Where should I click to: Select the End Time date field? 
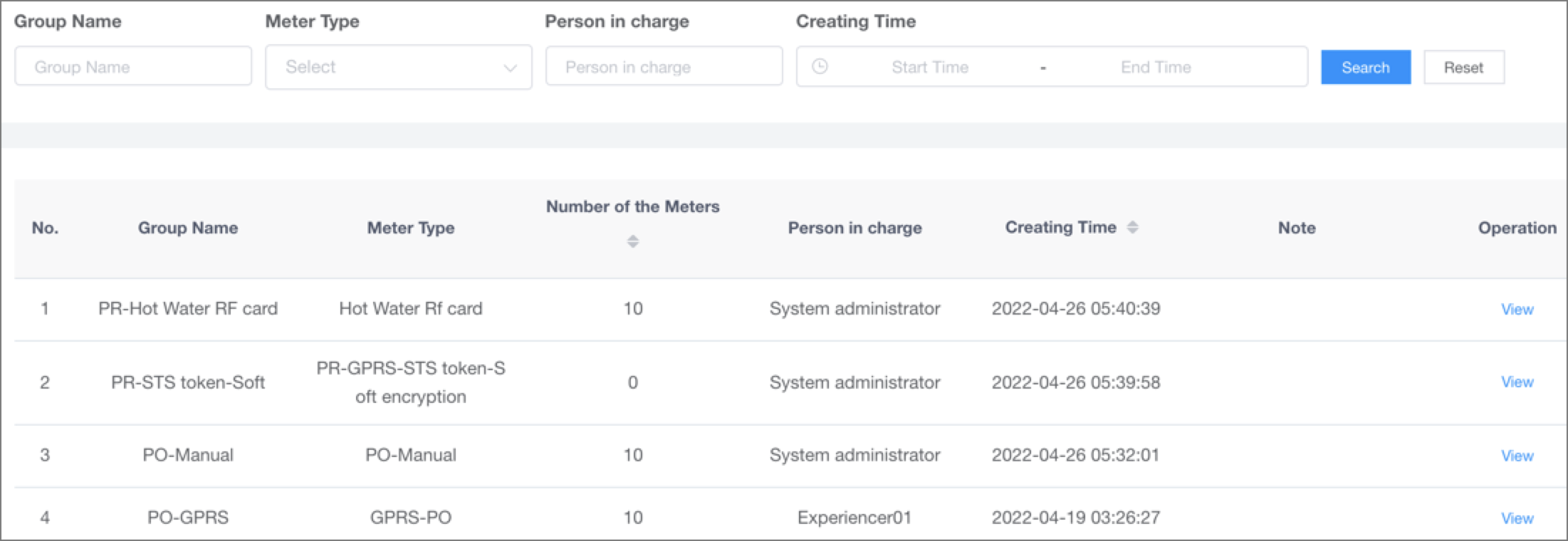click(1156, 67)
